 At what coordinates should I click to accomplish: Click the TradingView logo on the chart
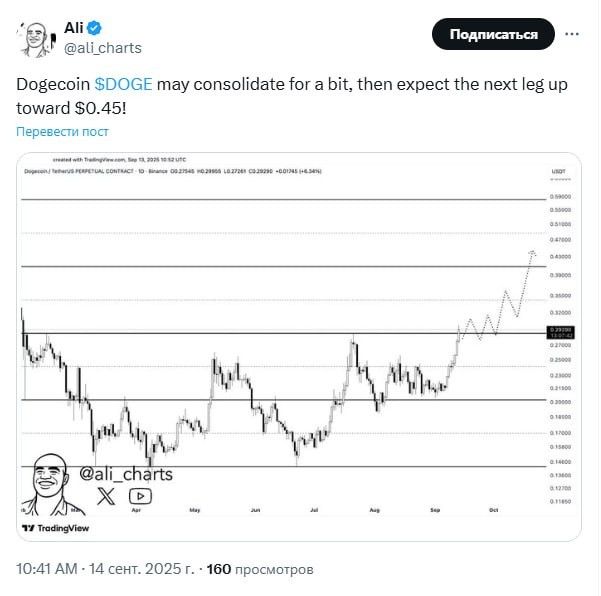[x=56, y=528]
